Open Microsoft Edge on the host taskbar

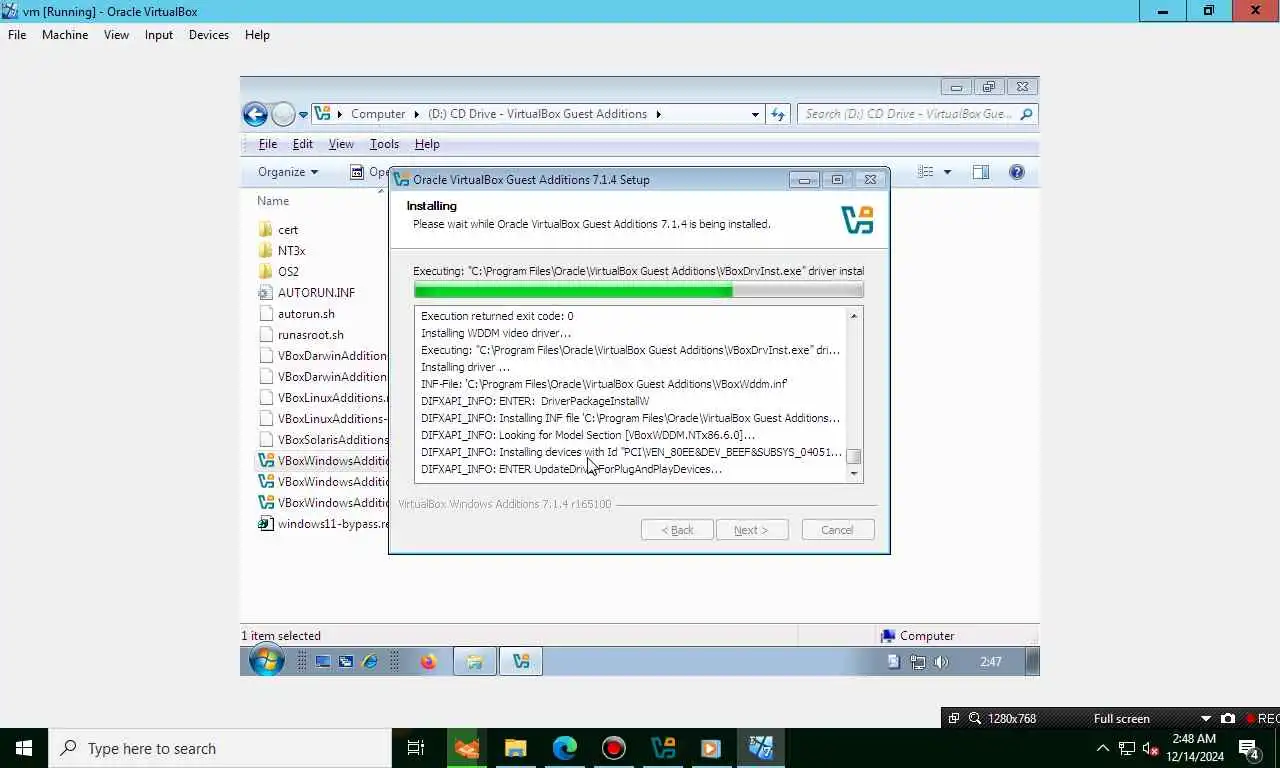point(564,748)
